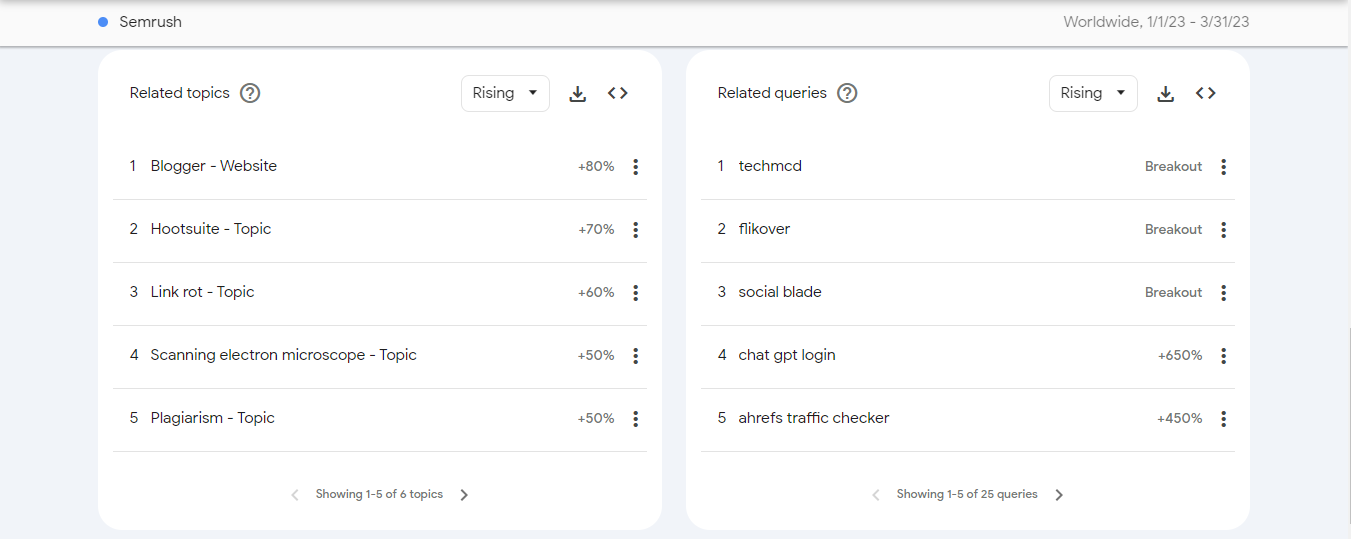Click the Worldwide, 1/1/23 - 3/31/23 text

(1156, 22)
